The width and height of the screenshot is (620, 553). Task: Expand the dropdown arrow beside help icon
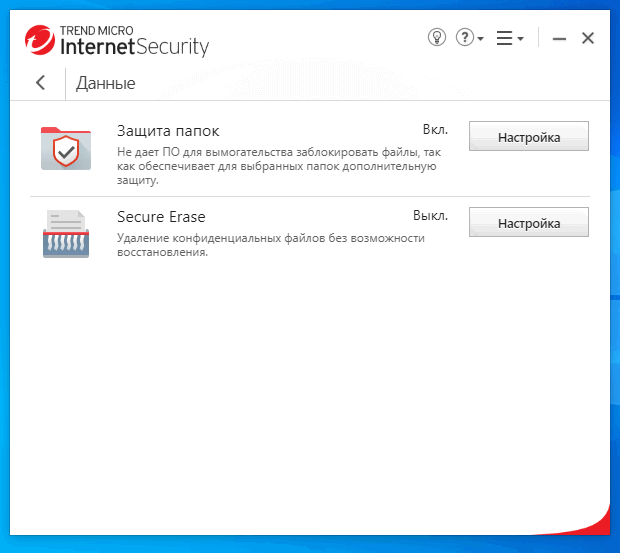[481, 39]
